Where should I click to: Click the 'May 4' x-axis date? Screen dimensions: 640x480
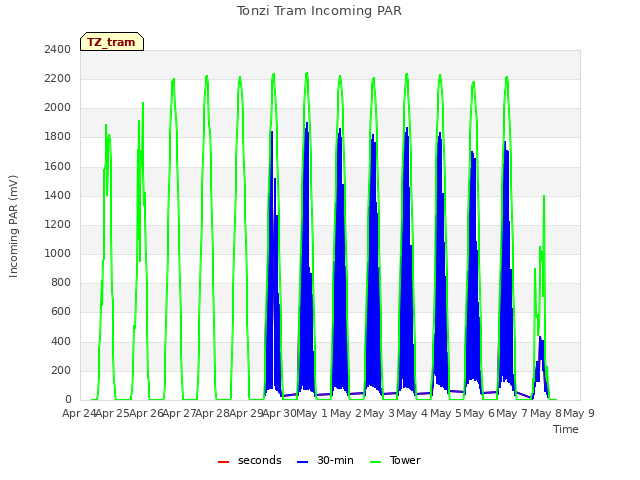(x=413, y=413)
